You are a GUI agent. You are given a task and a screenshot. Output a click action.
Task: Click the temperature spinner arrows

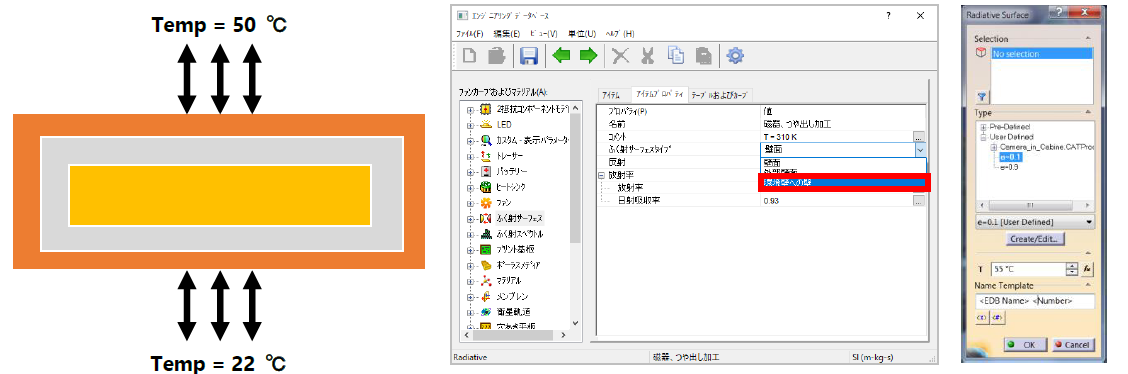tap(1072, 269)
